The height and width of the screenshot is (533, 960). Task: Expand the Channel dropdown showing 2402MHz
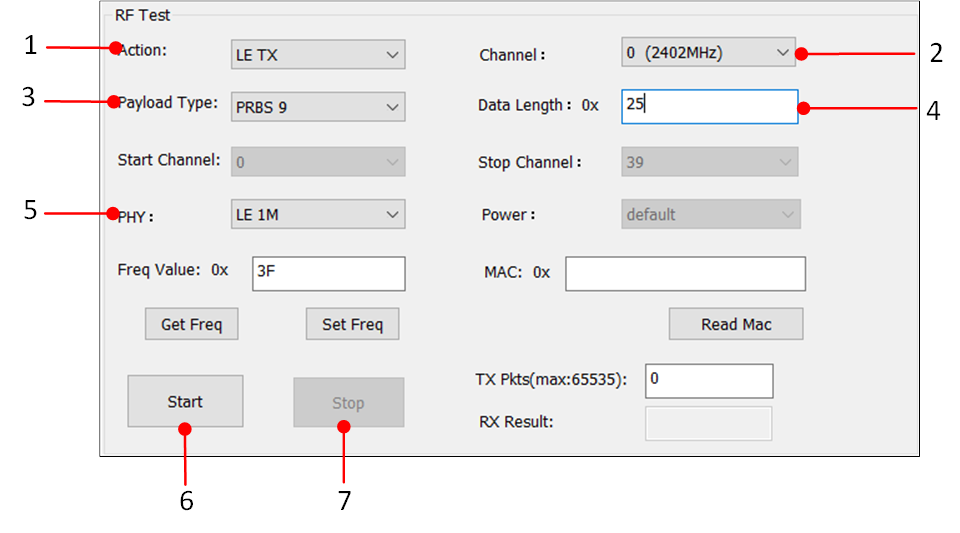[707, 52]
